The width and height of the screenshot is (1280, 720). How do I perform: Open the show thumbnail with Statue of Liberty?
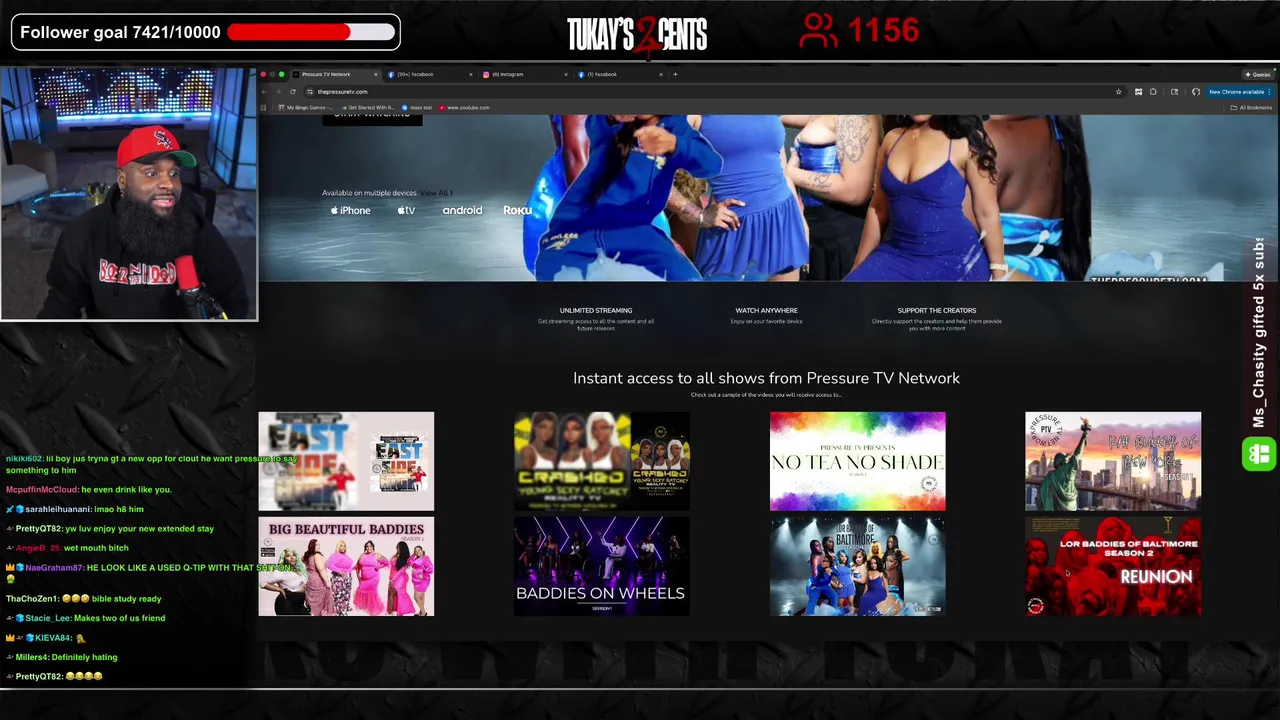click(x=1113, y=461)
